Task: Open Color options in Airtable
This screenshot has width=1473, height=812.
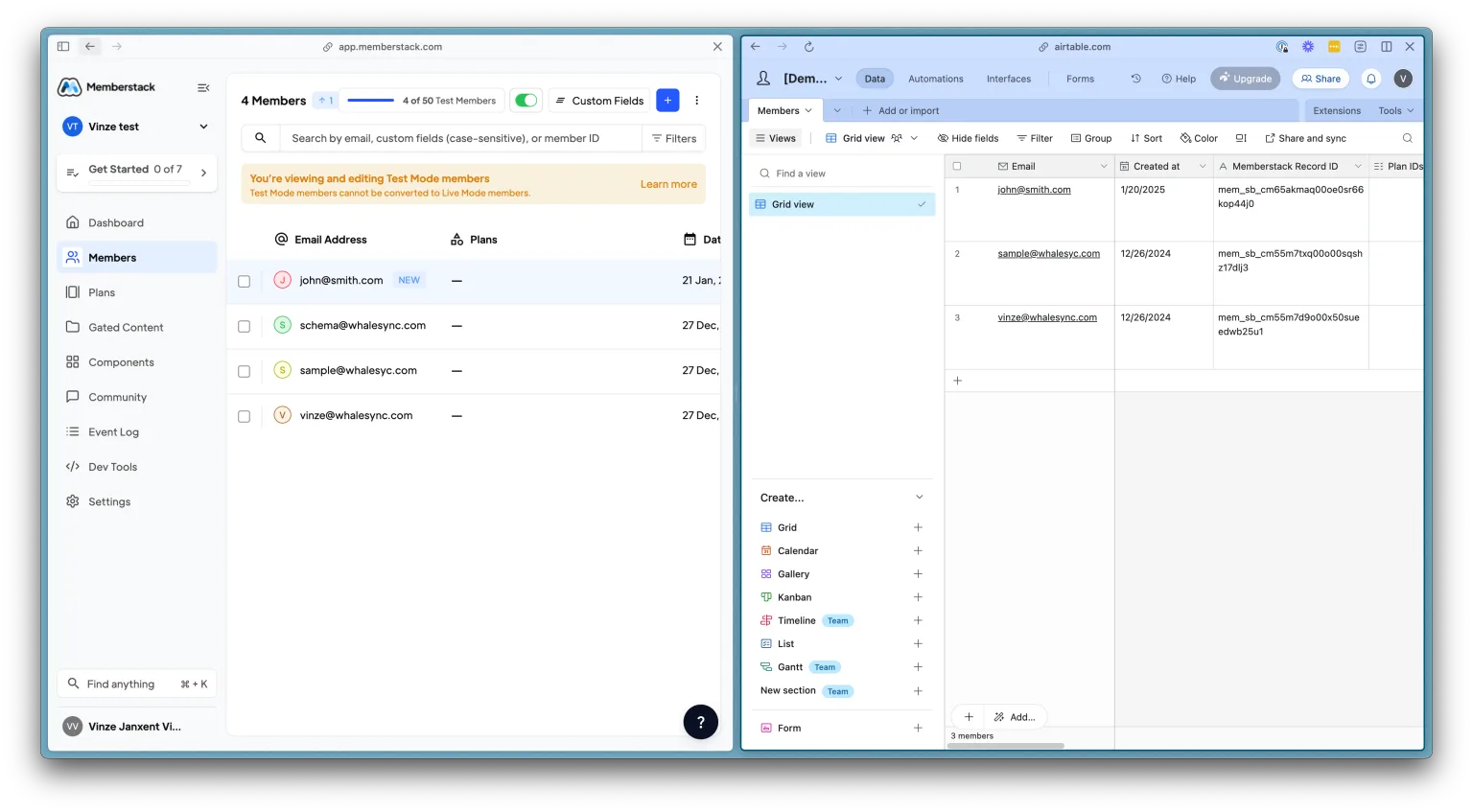Action: [1199, 138]
